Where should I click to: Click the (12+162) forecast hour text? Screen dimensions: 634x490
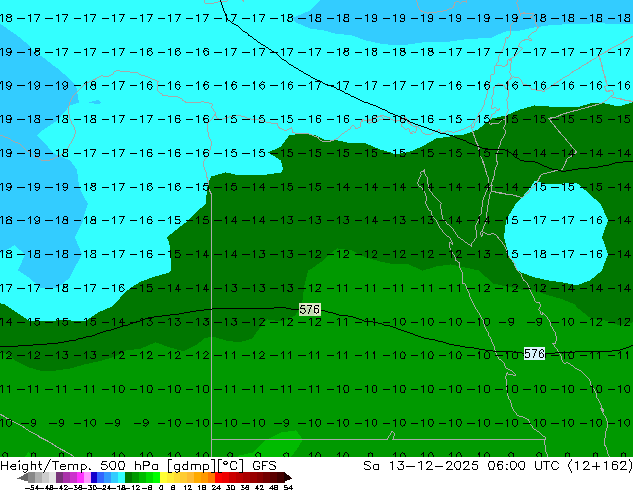(x=600, y=466)
